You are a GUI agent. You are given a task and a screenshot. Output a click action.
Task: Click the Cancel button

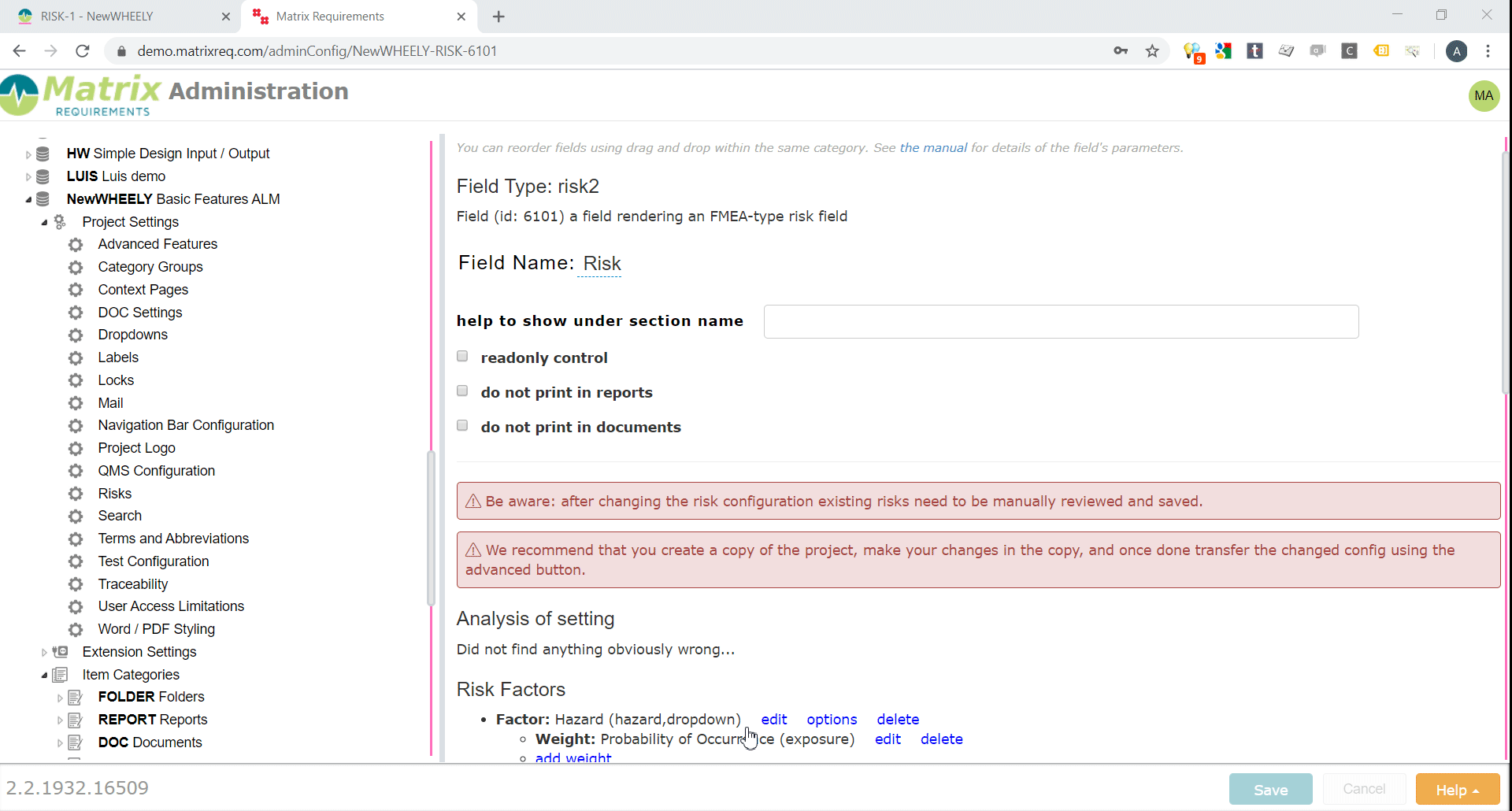[x=1364, y=789]
